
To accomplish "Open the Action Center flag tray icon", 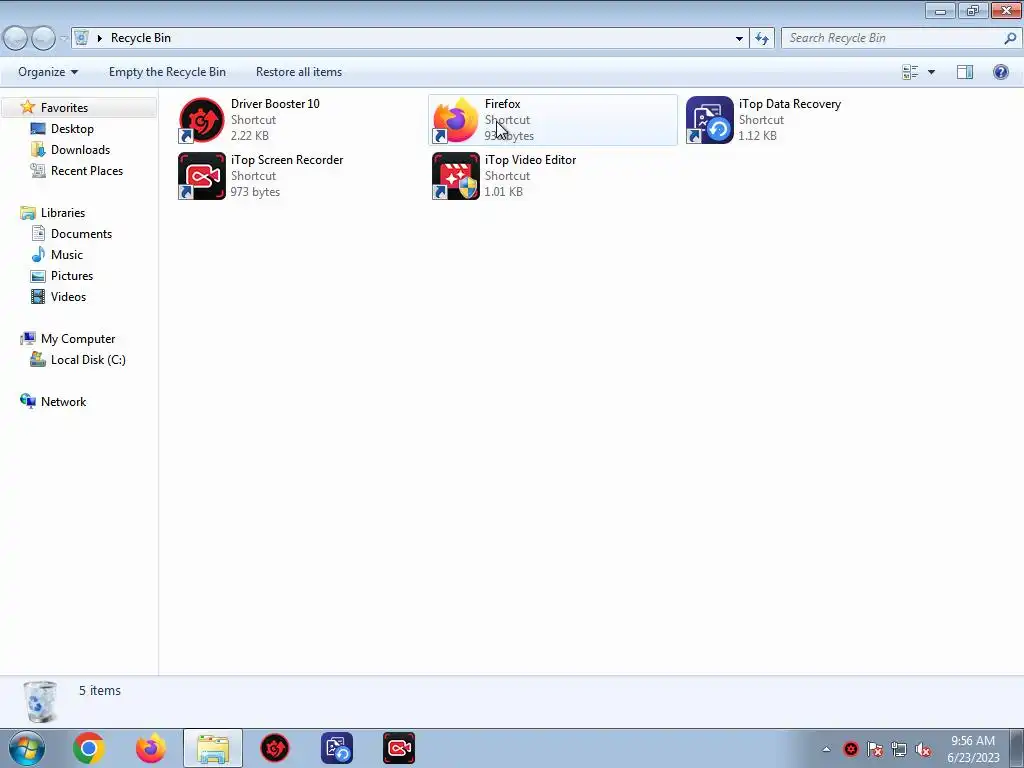I will pyautogui.click(x=875, y=750).
